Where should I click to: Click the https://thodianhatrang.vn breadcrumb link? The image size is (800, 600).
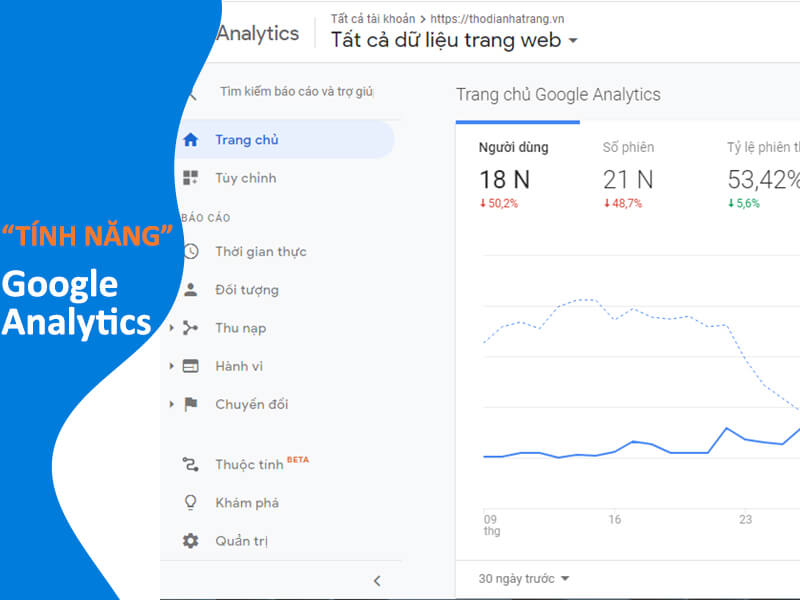pos(497,19)
